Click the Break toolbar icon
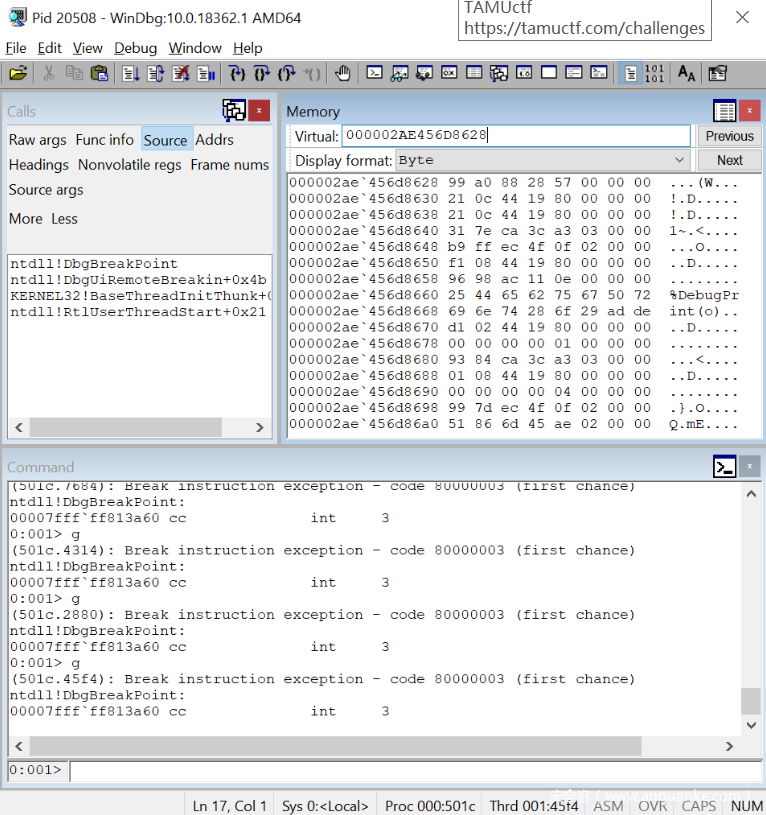The height and width of the screenshot is (815, 766). [206, 73]
